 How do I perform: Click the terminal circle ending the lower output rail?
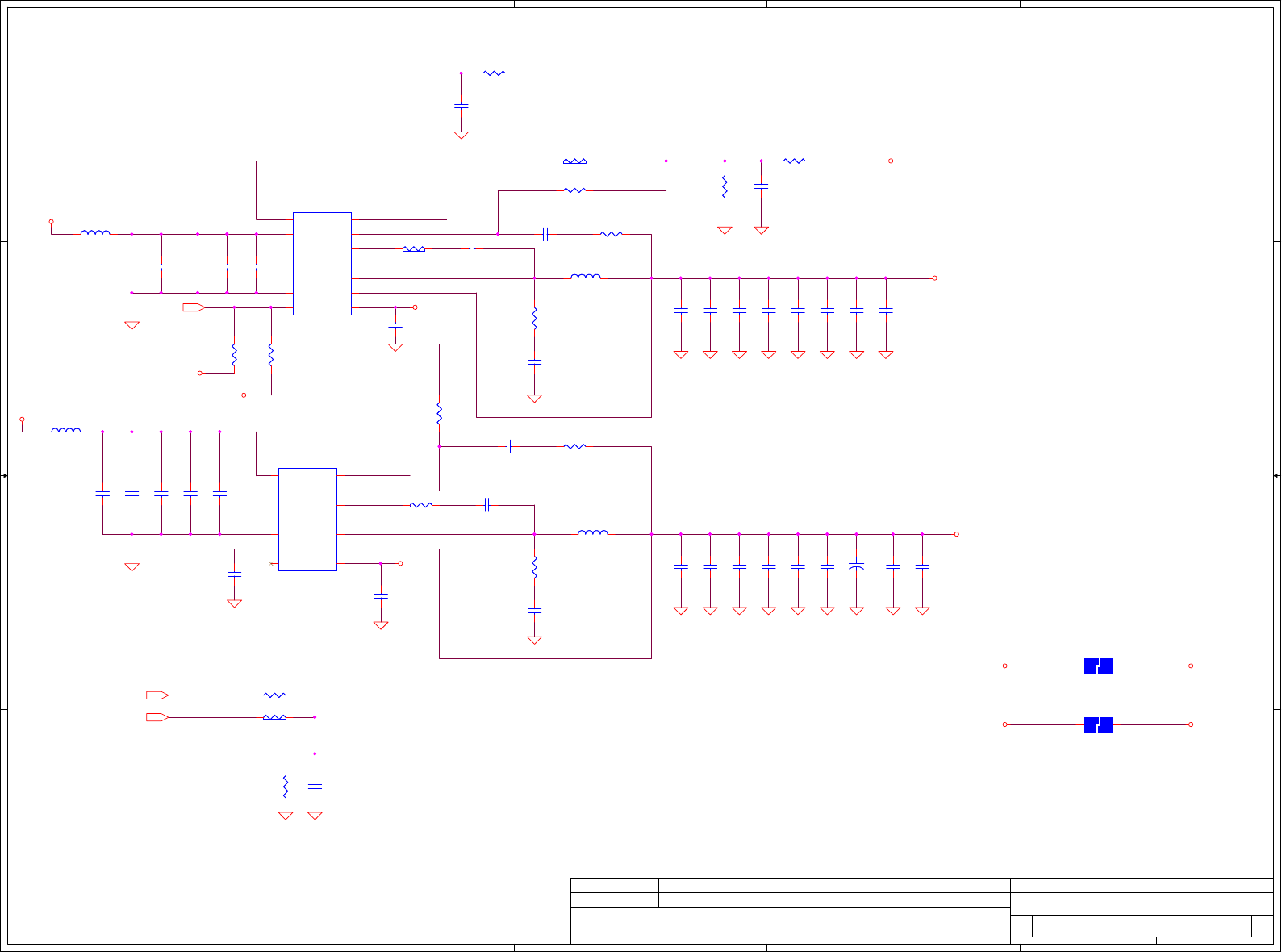[x=957, y=534]
